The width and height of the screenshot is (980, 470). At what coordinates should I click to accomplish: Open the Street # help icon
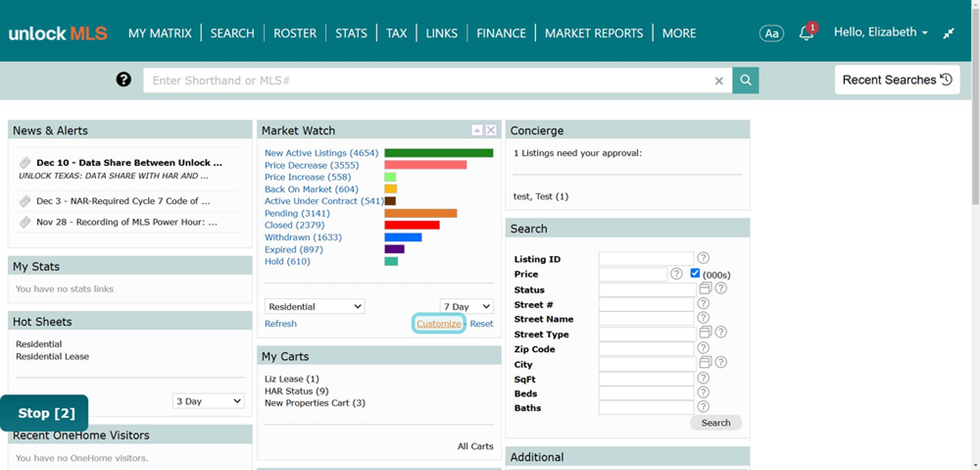tap(703, 303)
